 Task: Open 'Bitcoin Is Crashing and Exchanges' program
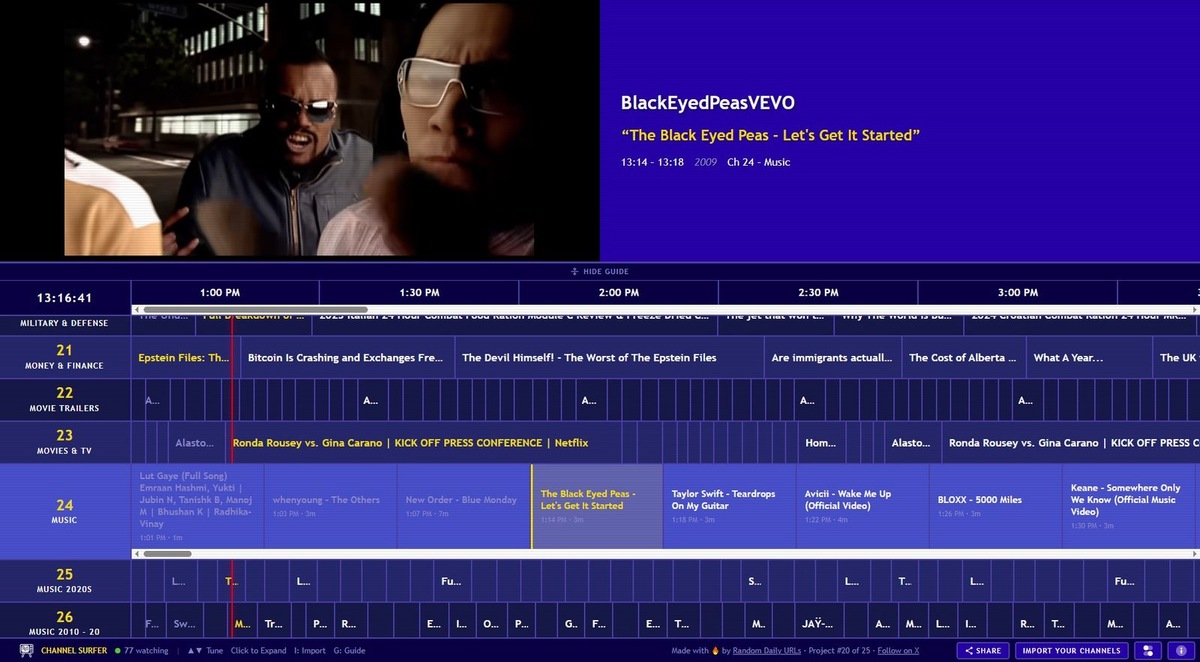(346, 357)
